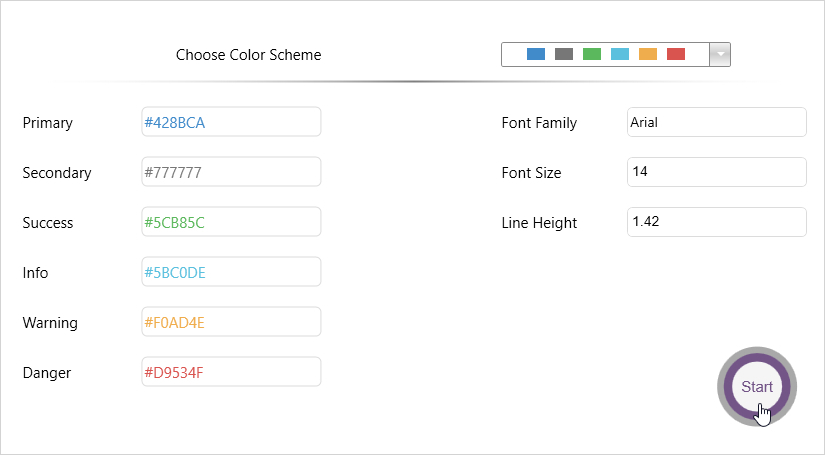The image size is (825, 455).
Task: Click the orange swatch in the scheme selector
Action: (648, 54)
